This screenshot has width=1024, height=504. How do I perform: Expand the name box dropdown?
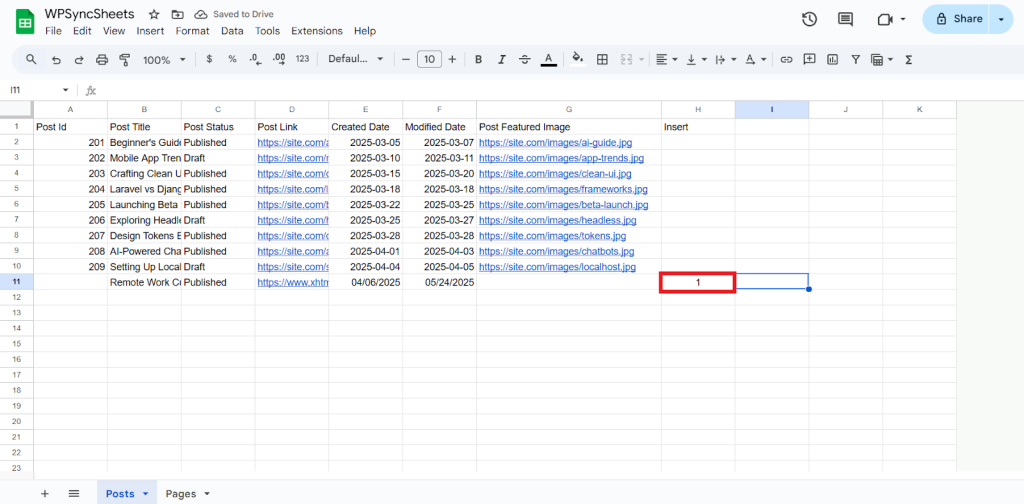tap(65, 90)
